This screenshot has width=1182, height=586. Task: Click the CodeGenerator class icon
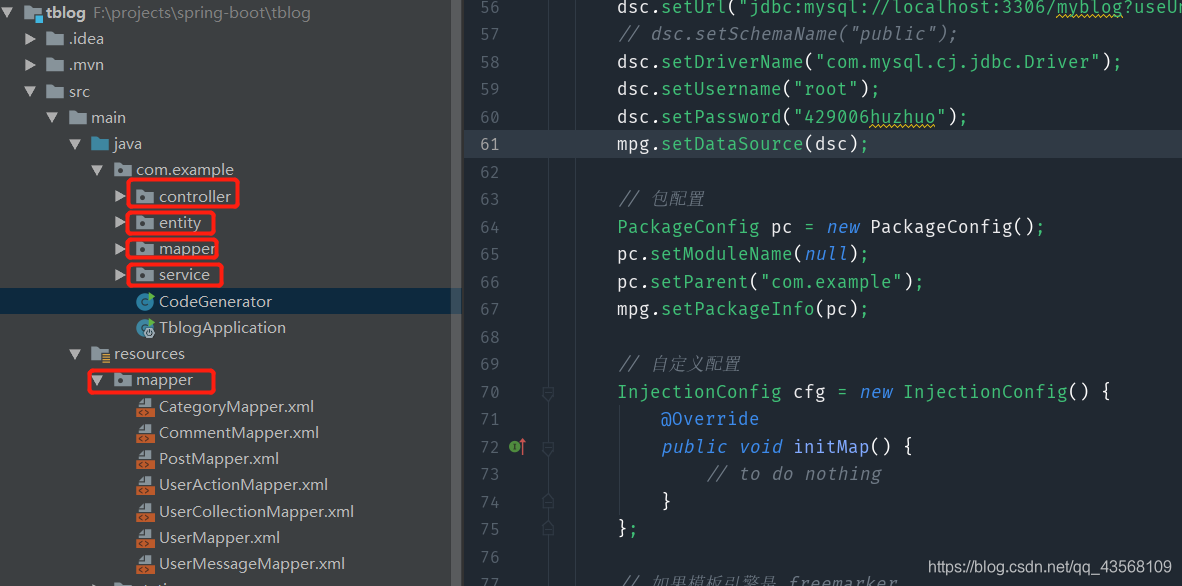pos(145,302)
